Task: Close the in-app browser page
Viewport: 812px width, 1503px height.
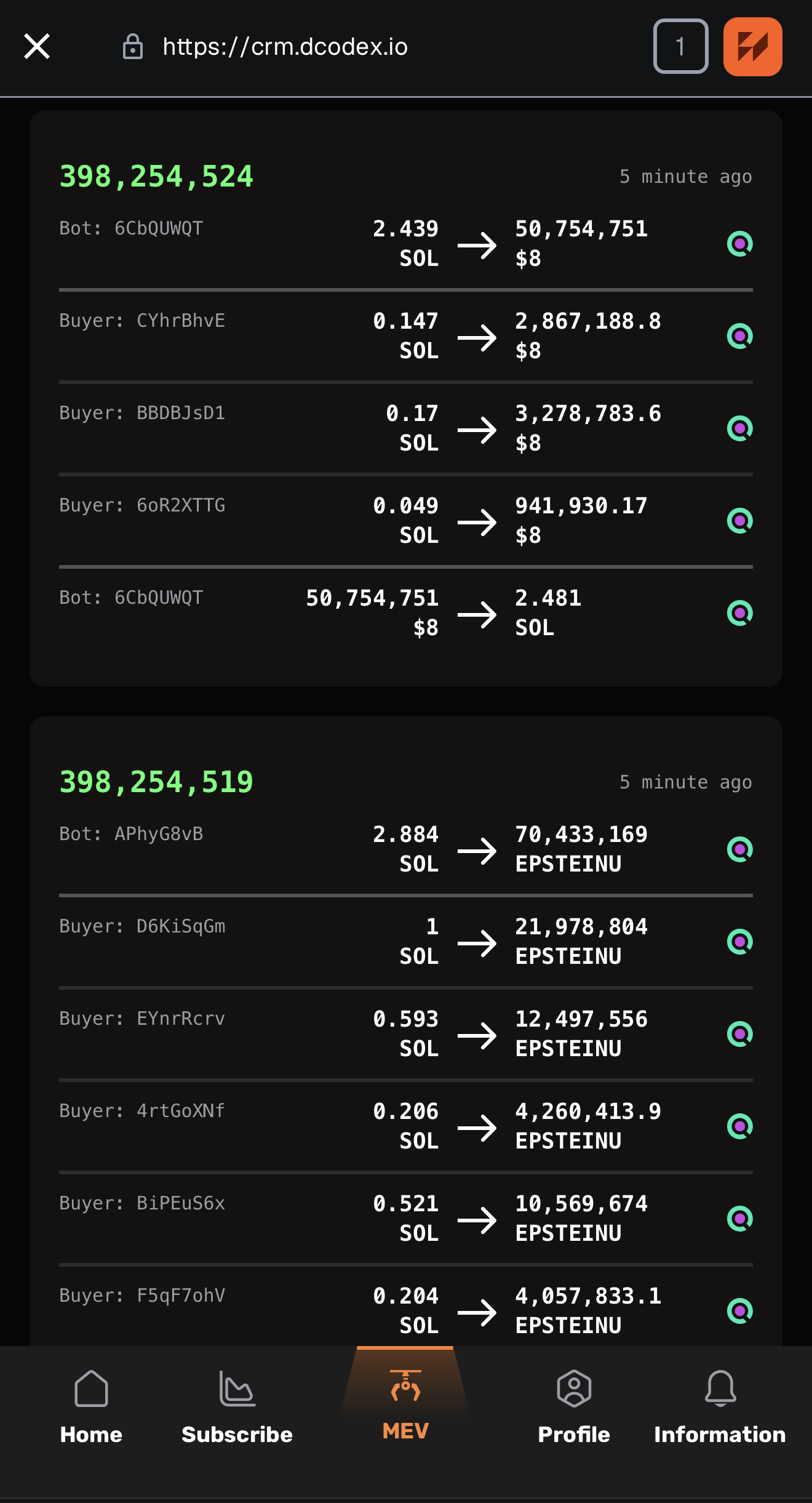Action: coord(37,47)
